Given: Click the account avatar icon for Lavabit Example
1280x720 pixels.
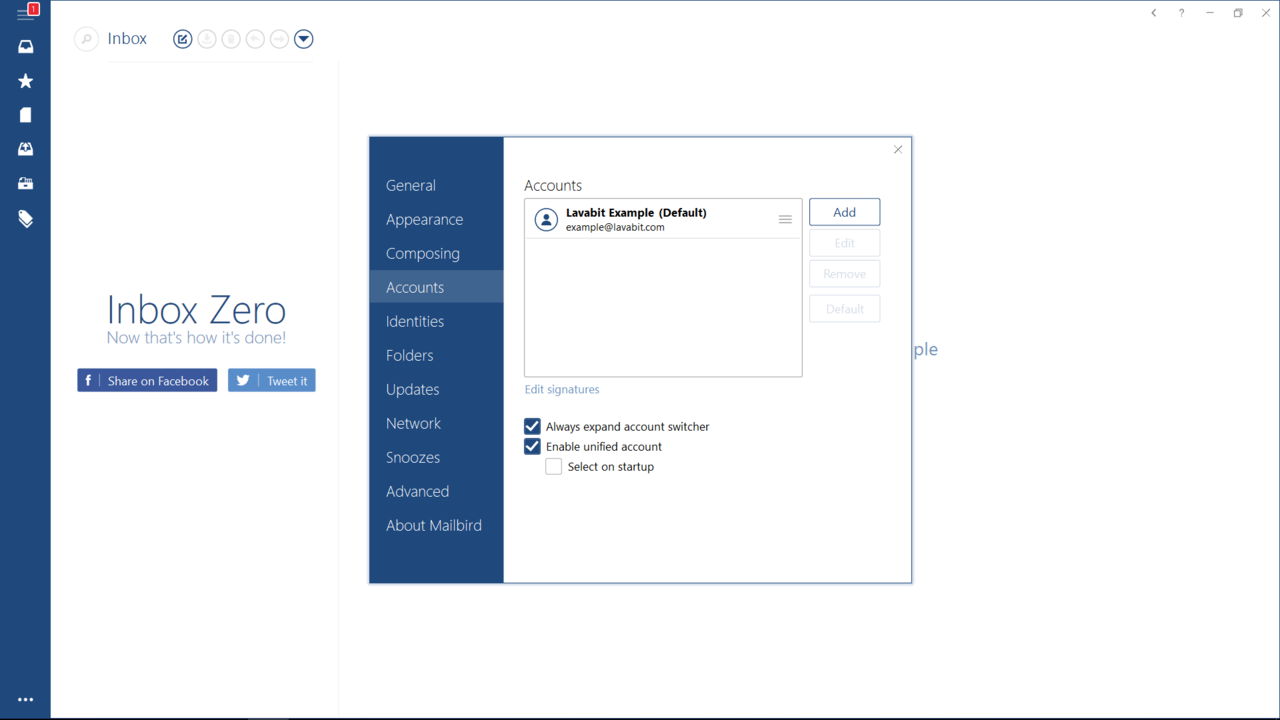Looking at the screenshot, I should point(546,219).
